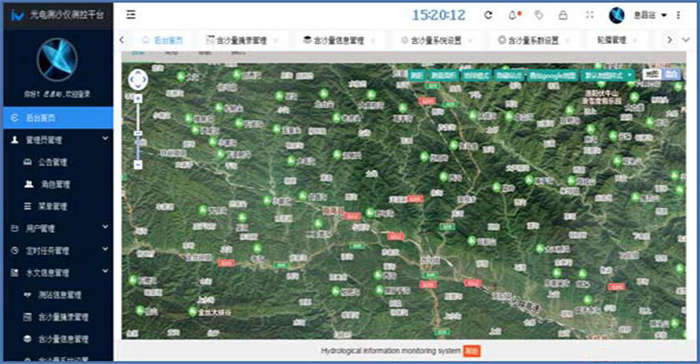
Task: Switch map to the white 地图 view toggle
Action: click(x=652, y=75)
